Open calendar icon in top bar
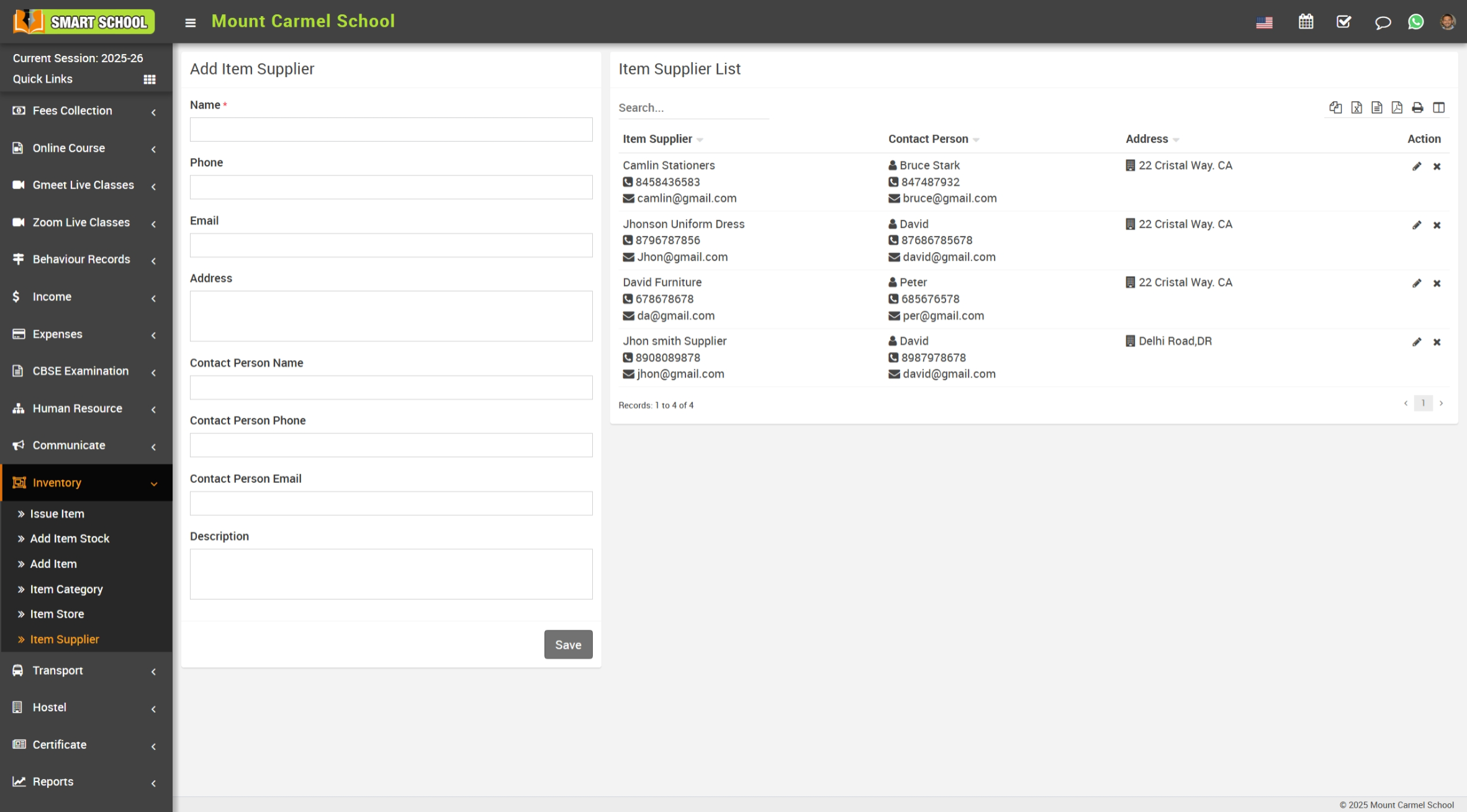Screen dimensions: 1467x812 click(x=1306, y=22)
